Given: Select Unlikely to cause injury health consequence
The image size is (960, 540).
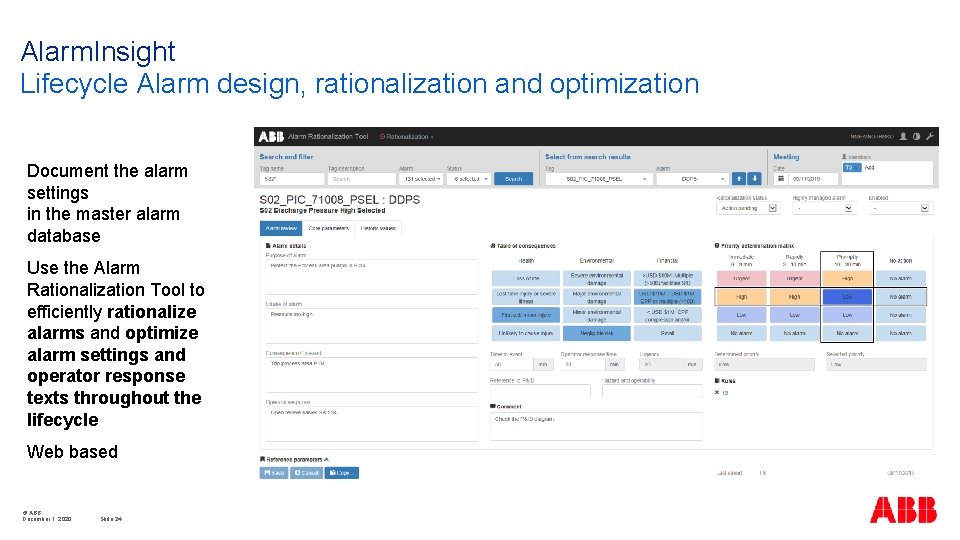Looking at the screenshot, I should [x=526, y=333].
